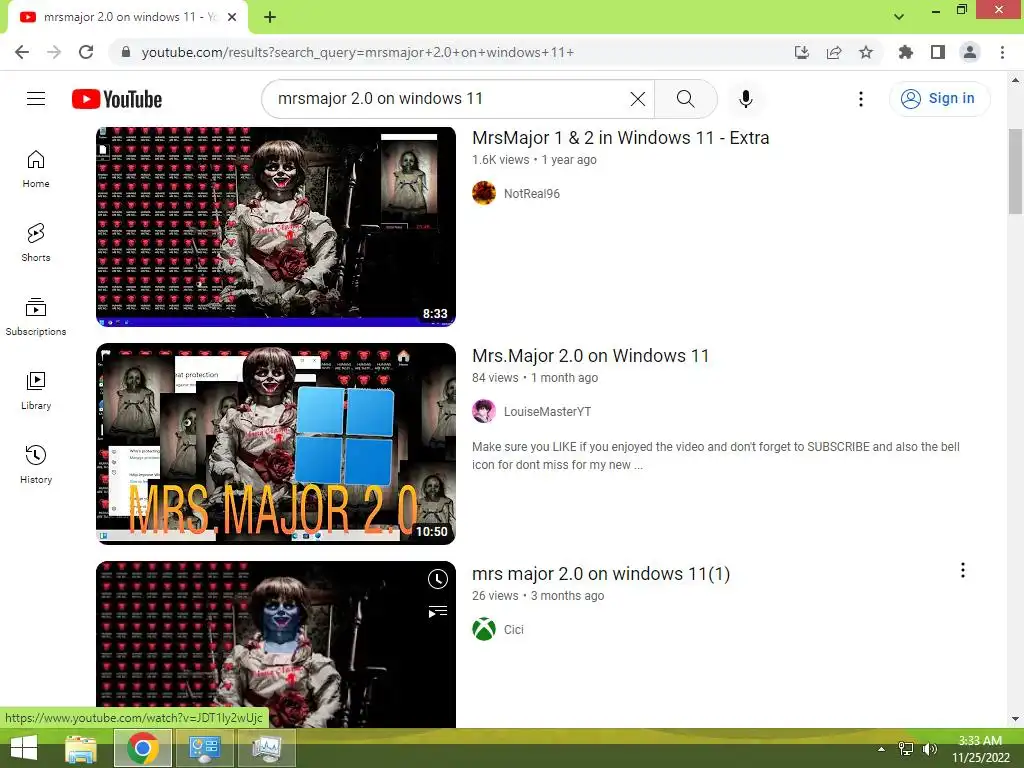This screenshot has width=1024, height=768.
Task: Toggle Chrome side panel
Action: point(938,52)
